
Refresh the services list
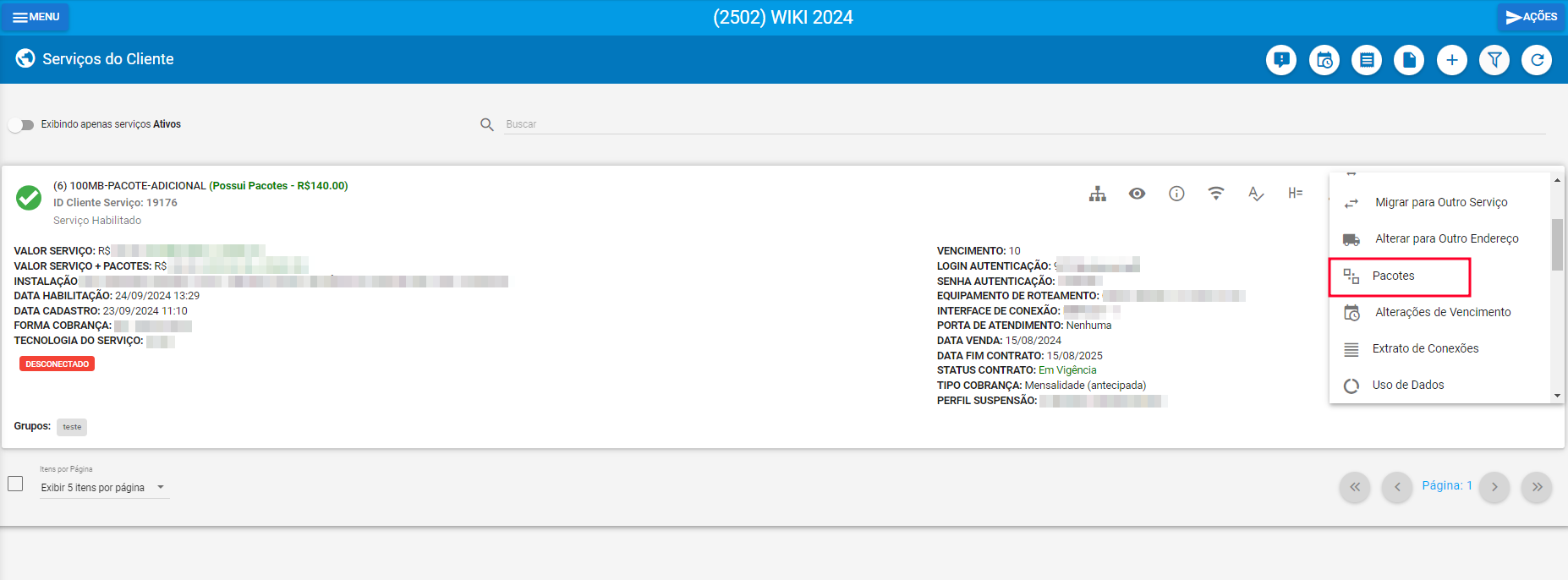click(x=1537, y=60)
